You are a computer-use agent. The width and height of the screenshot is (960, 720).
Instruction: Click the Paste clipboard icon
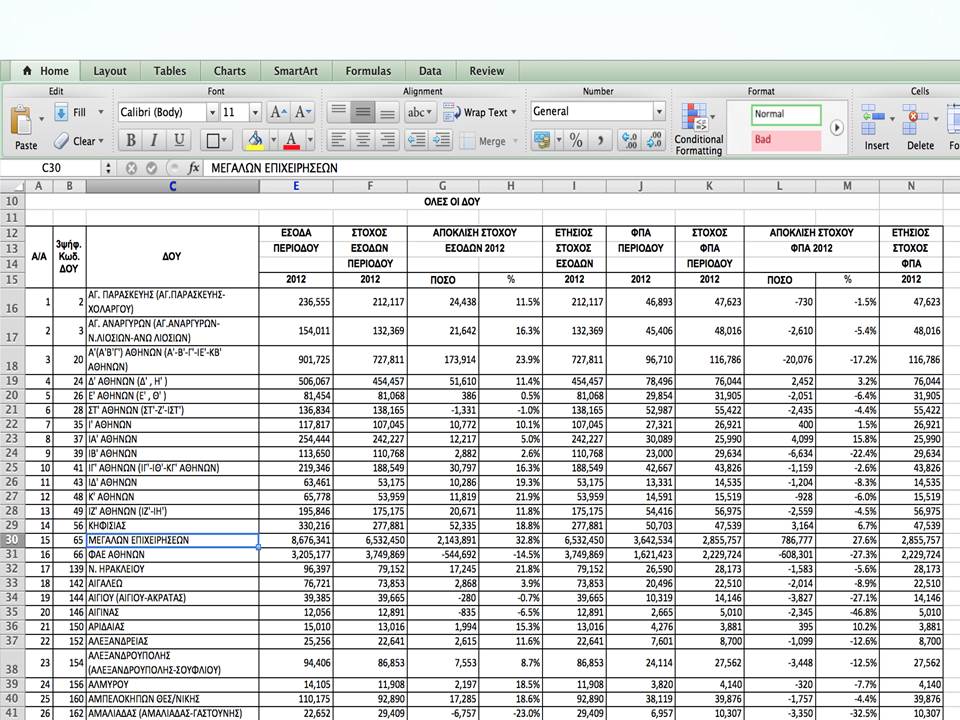coord(22,120)
